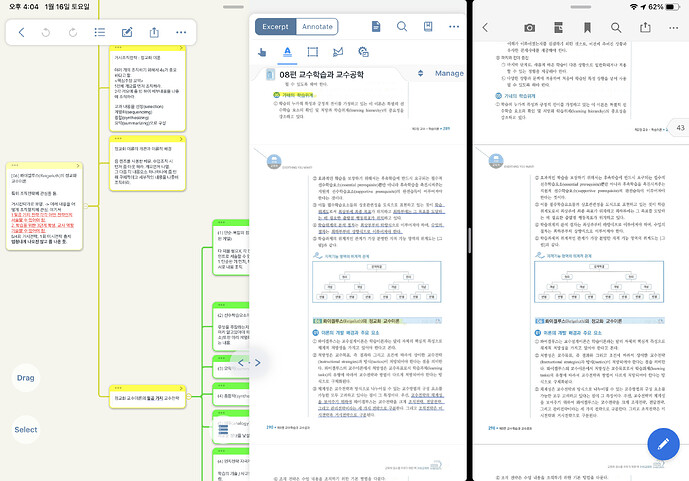This screenshot has width=689, height=481.
Task: Go back in the right PDF app
Action: (485, 28)
